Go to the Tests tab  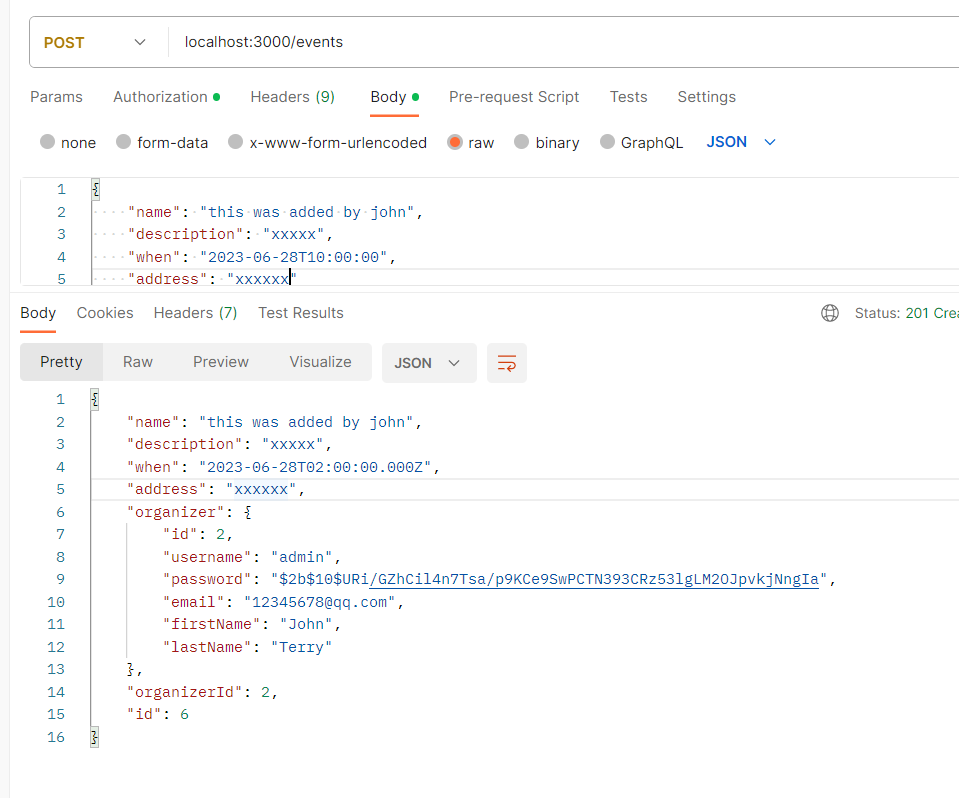[628, 97]
